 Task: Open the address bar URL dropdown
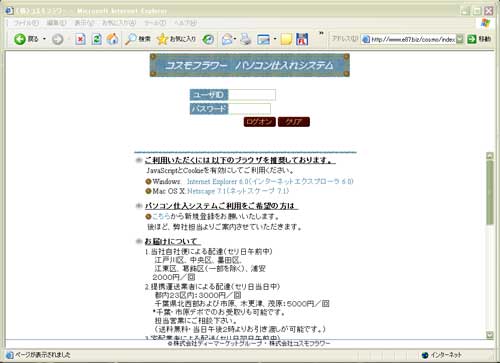(x=460, y=39)
